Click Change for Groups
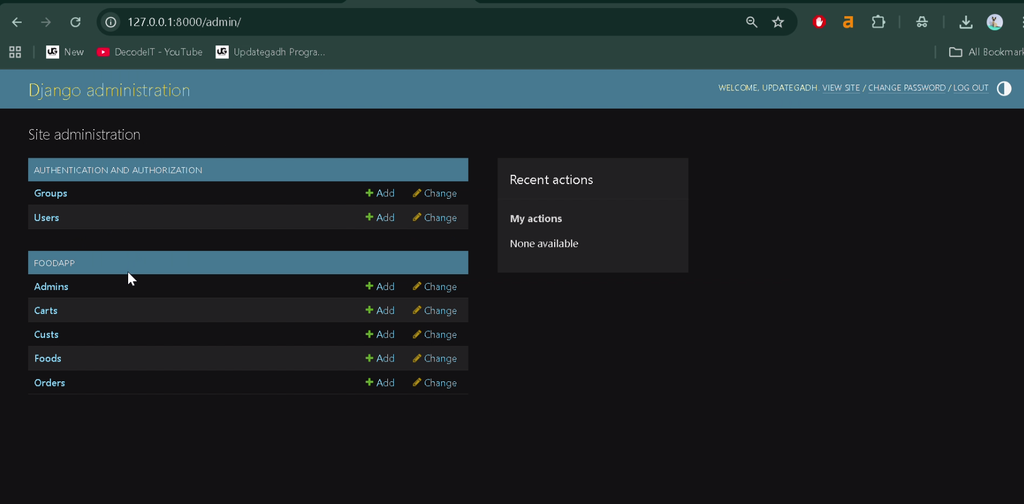 (434, 193)
